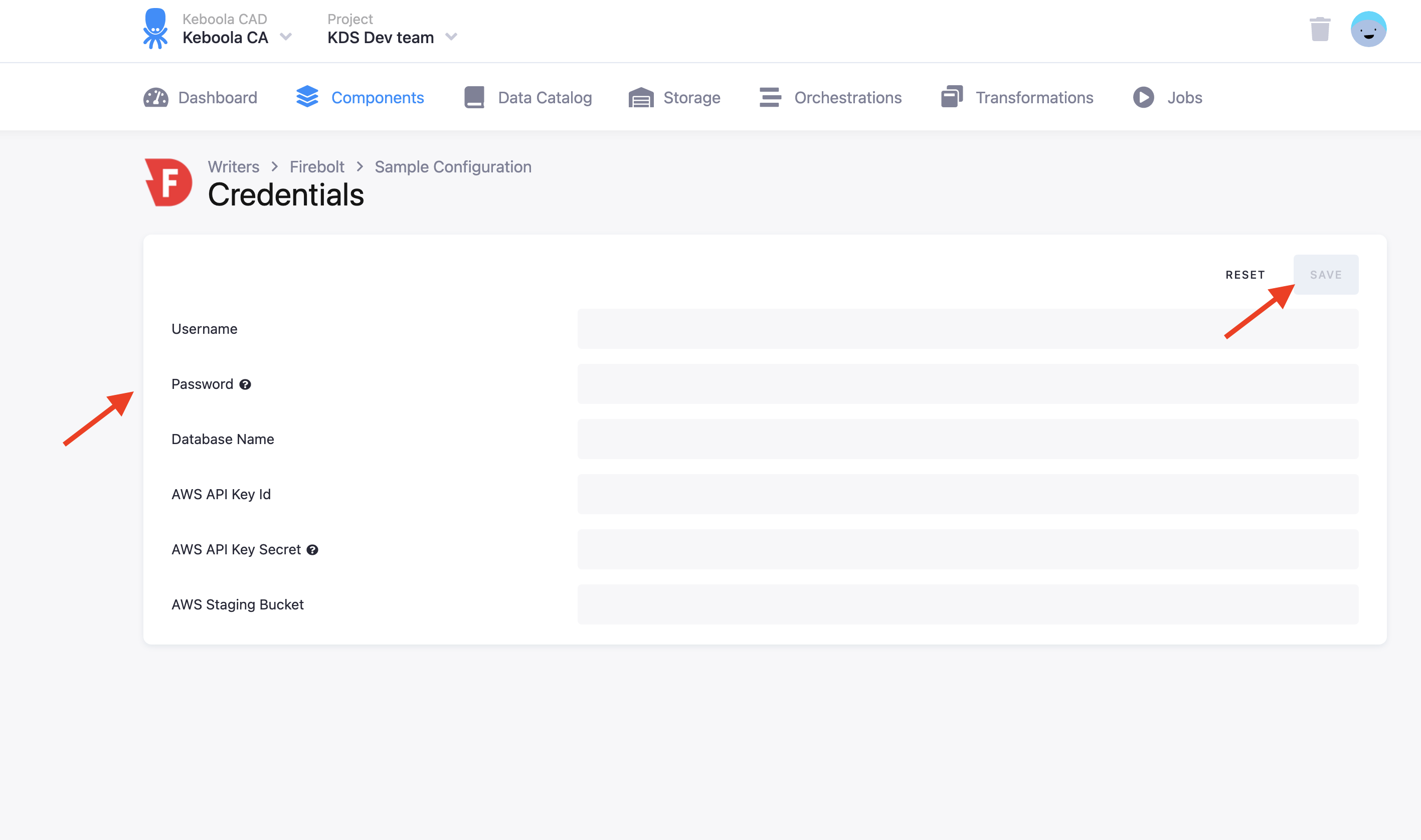The height and width of the screenshot is (840, 1421).
Task: Focus the Username input field
Action: [x=968, y=329]
